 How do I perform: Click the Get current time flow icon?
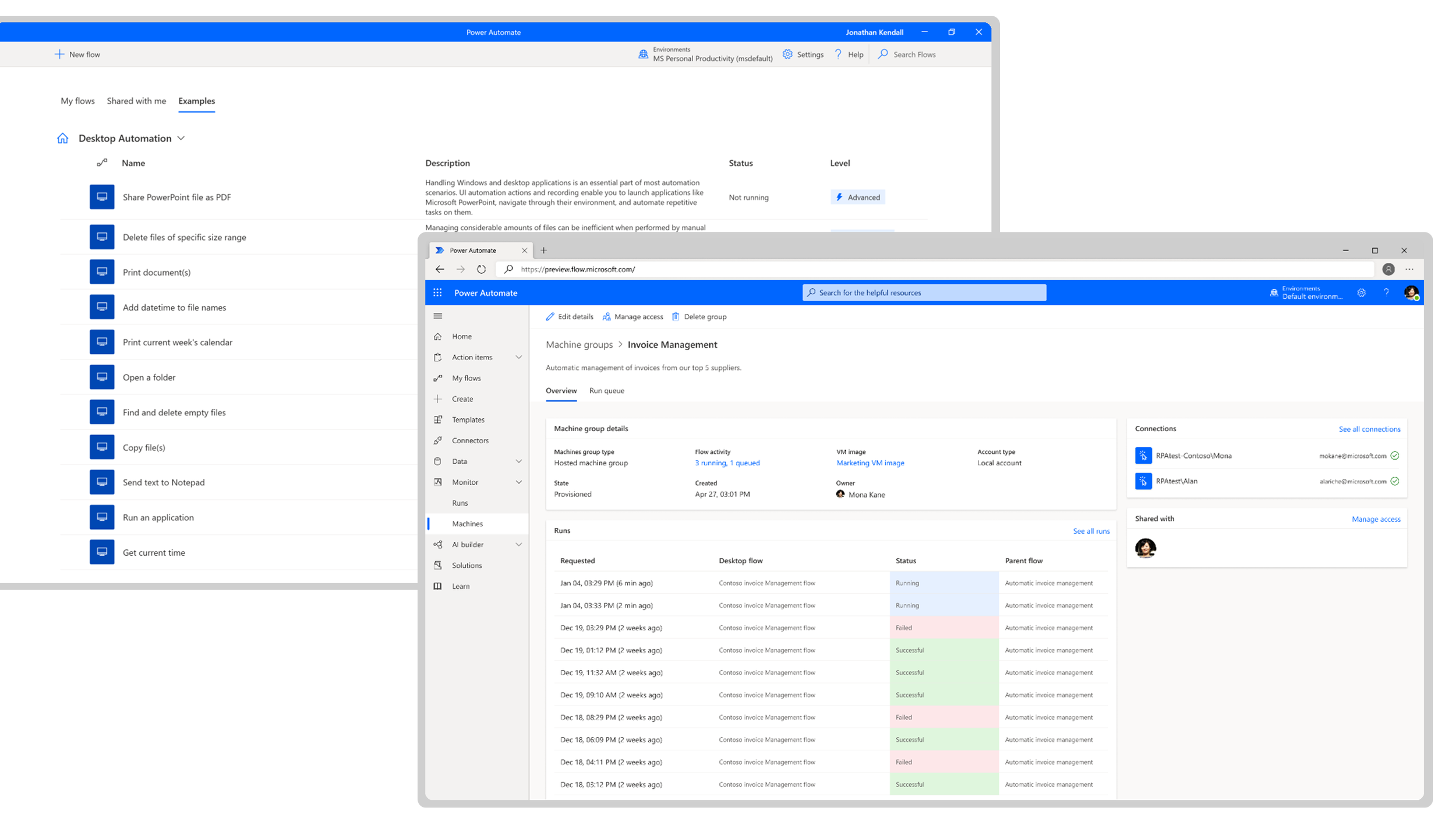[102, 552]
